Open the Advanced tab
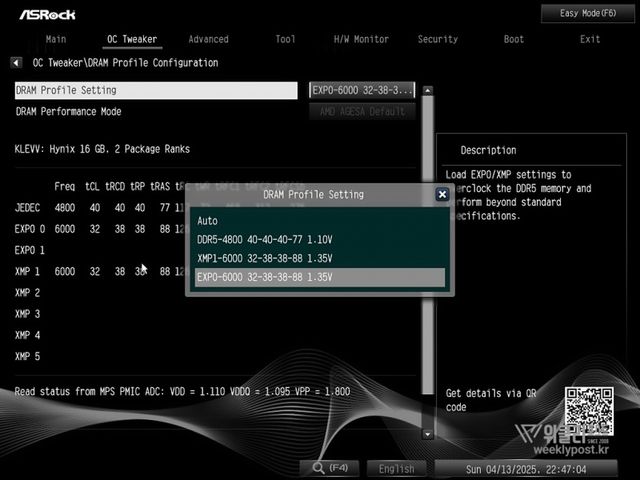 tap(208, 39)
